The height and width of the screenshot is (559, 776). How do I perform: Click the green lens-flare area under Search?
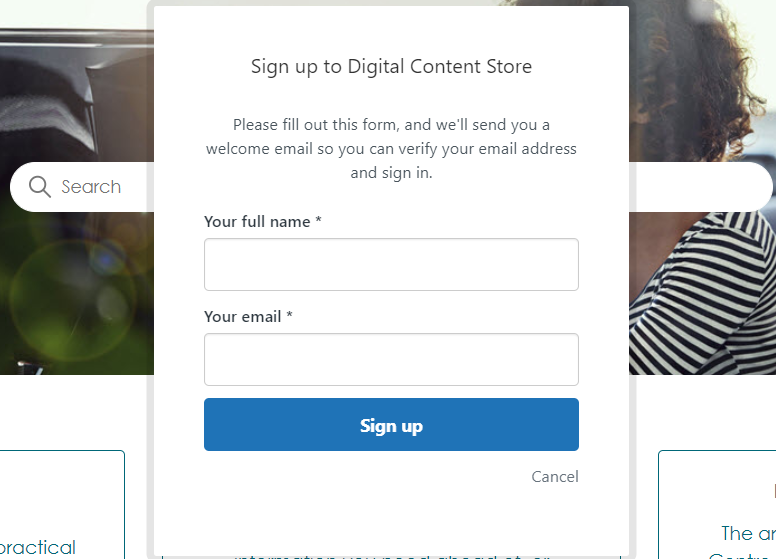tap(75, 290)
